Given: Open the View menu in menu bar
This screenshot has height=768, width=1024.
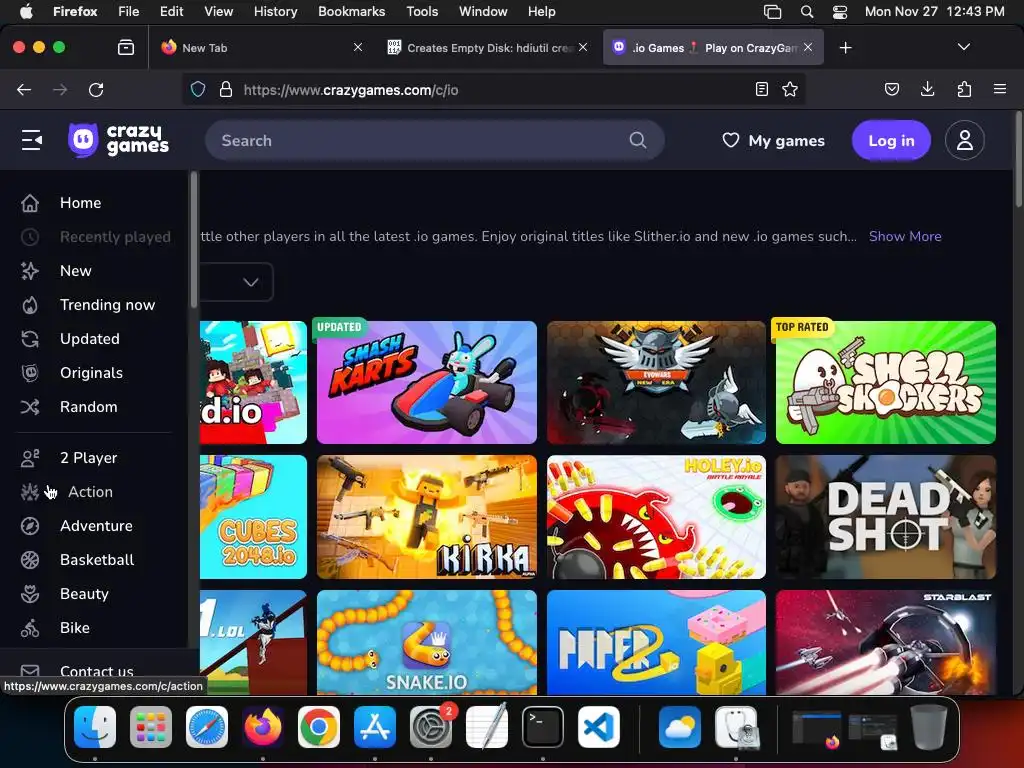Looking at the screenshot, I should click(x=218, y=11).
